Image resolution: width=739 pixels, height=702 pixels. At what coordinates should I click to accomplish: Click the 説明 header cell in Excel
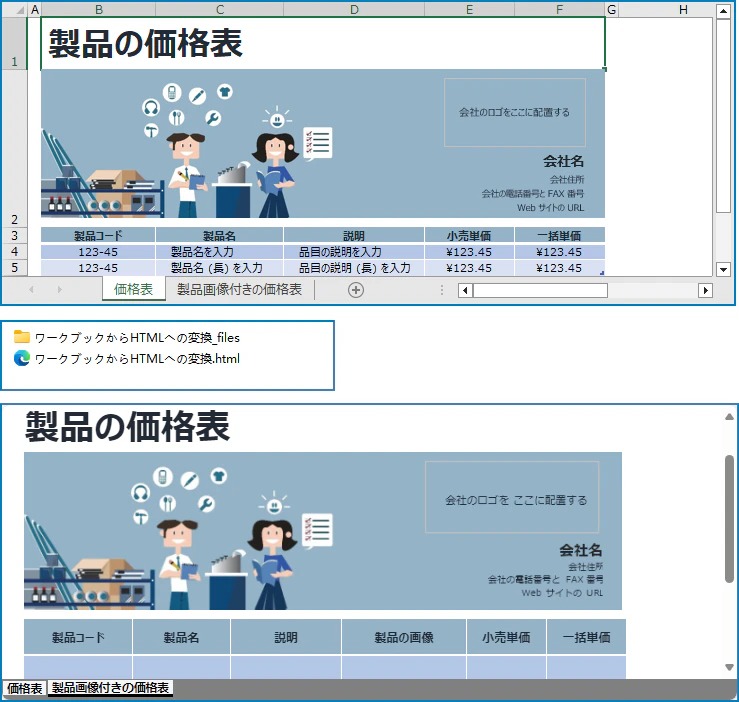pos(354,235)
